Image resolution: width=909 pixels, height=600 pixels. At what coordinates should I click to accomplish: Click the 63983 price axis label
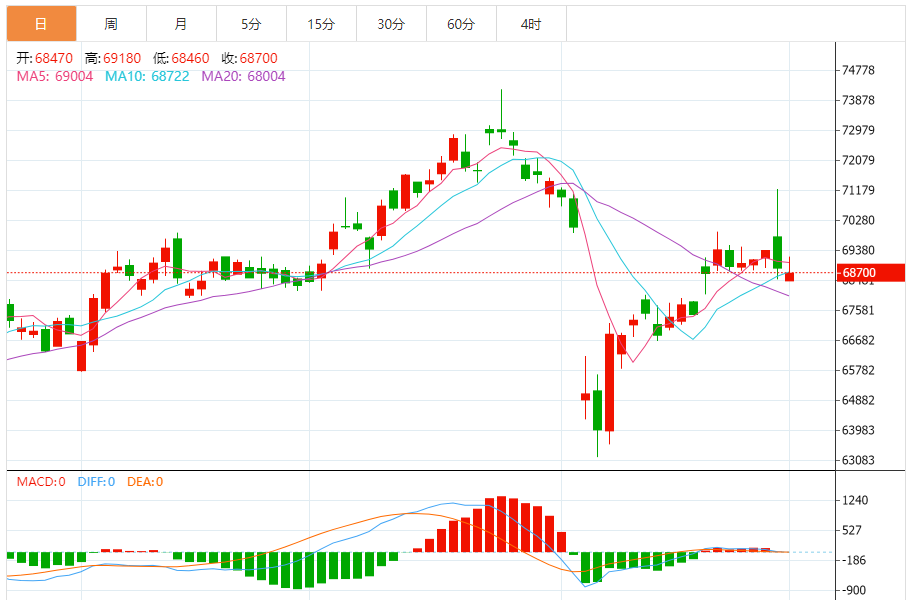pyautogui.click(x=858, y=430)
